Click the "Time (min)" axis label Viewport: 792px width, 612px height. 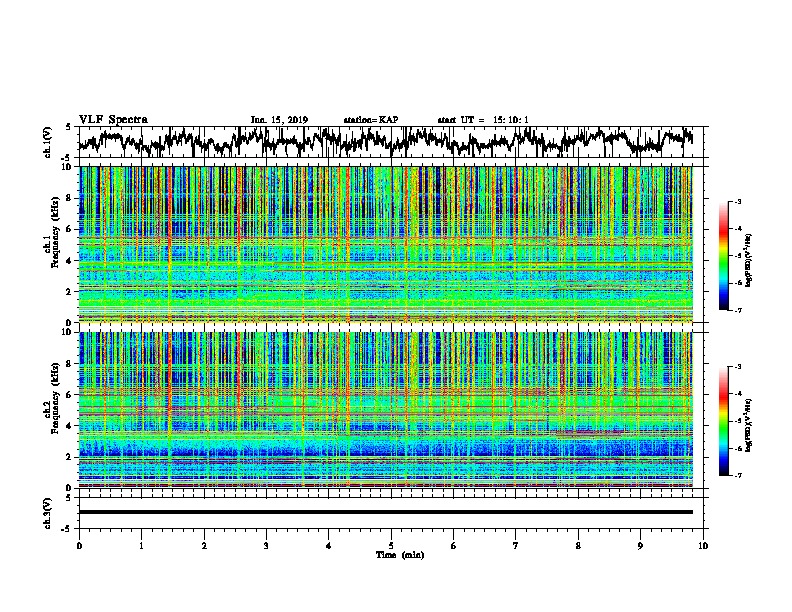tap(400, 555)
